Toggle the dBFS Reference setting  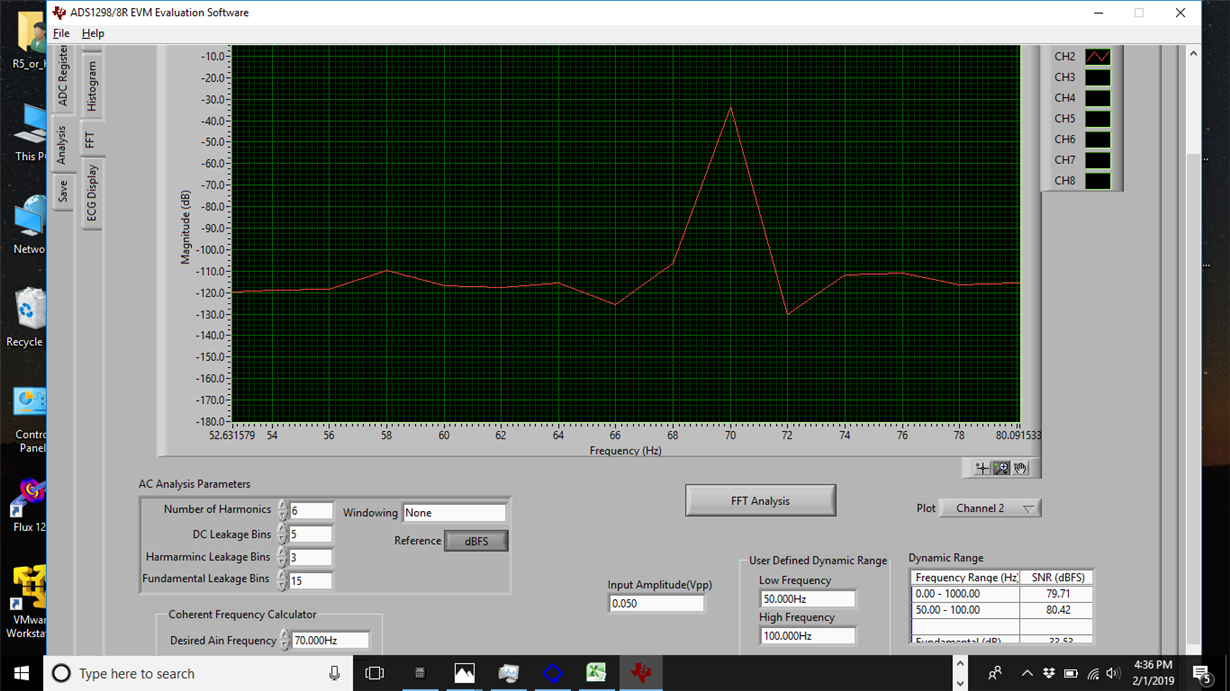coord(476,540)
